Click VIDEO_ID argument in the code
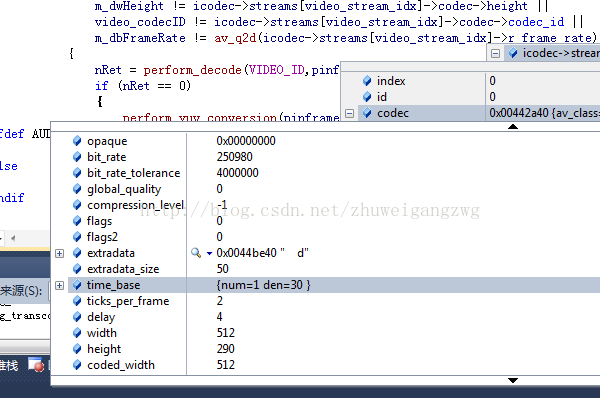This screenshot has height=398, width=600. click(277, 70)
